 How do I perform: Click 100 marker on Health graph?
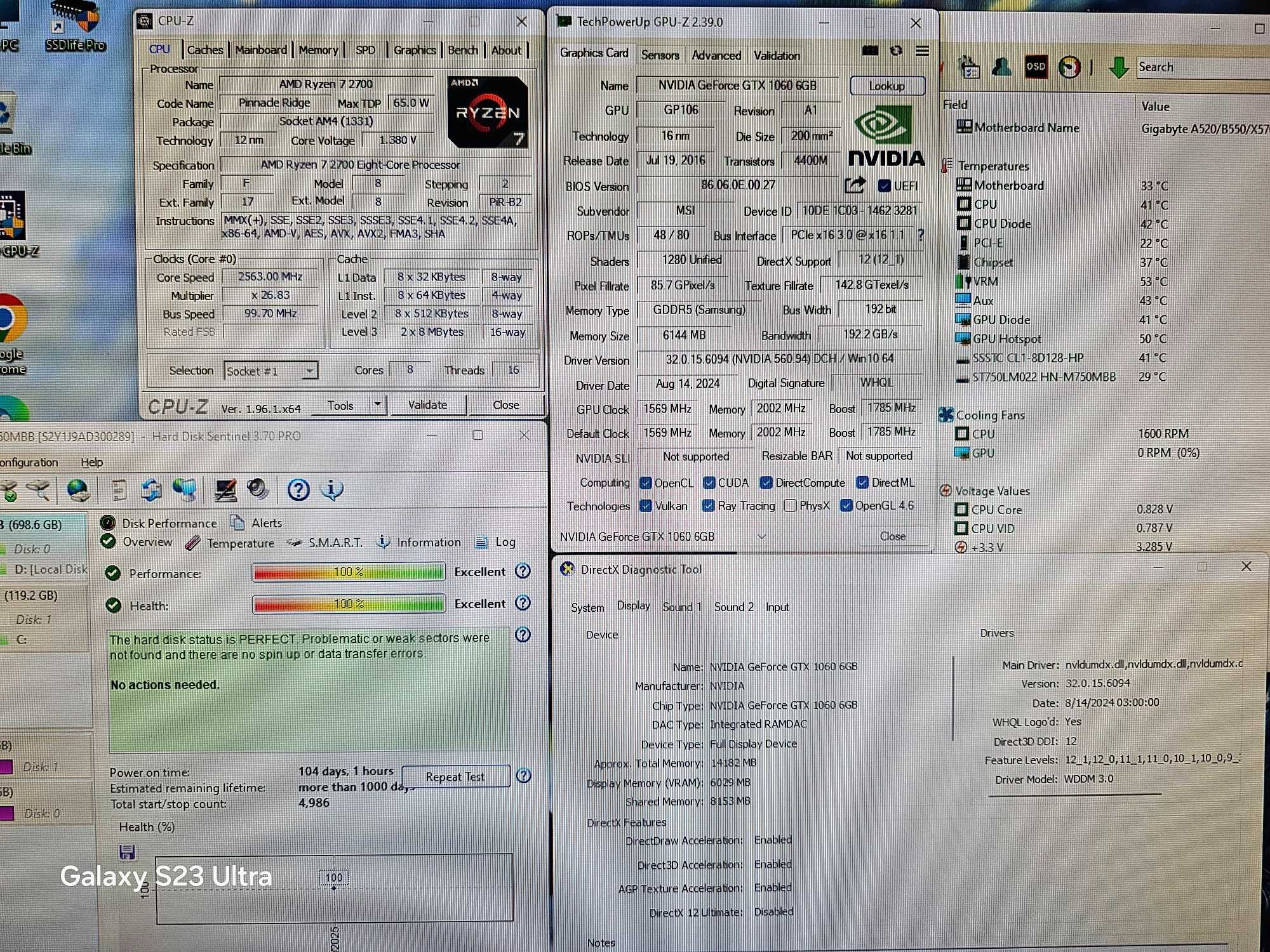333,878
